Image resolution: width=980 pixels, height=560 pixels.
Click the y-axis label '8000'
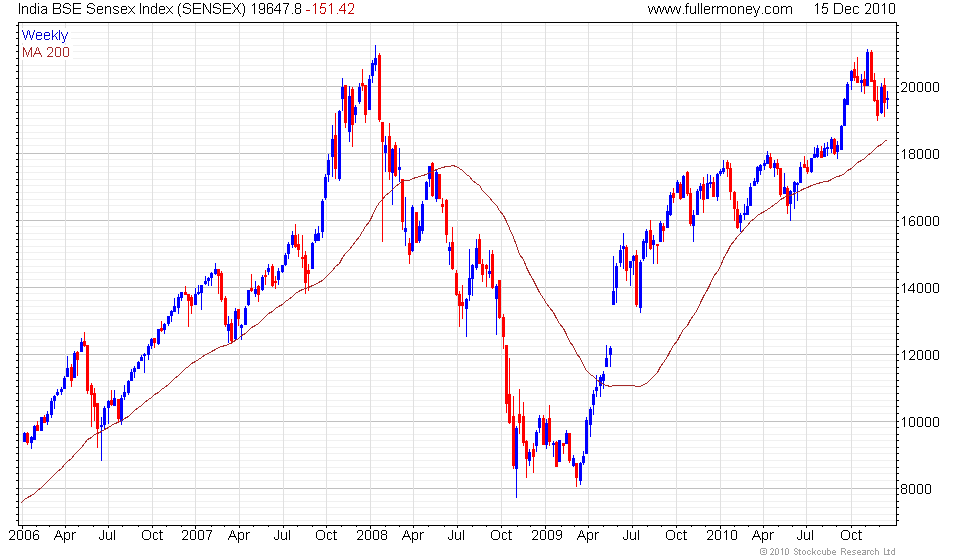click(x=916, y=489)
